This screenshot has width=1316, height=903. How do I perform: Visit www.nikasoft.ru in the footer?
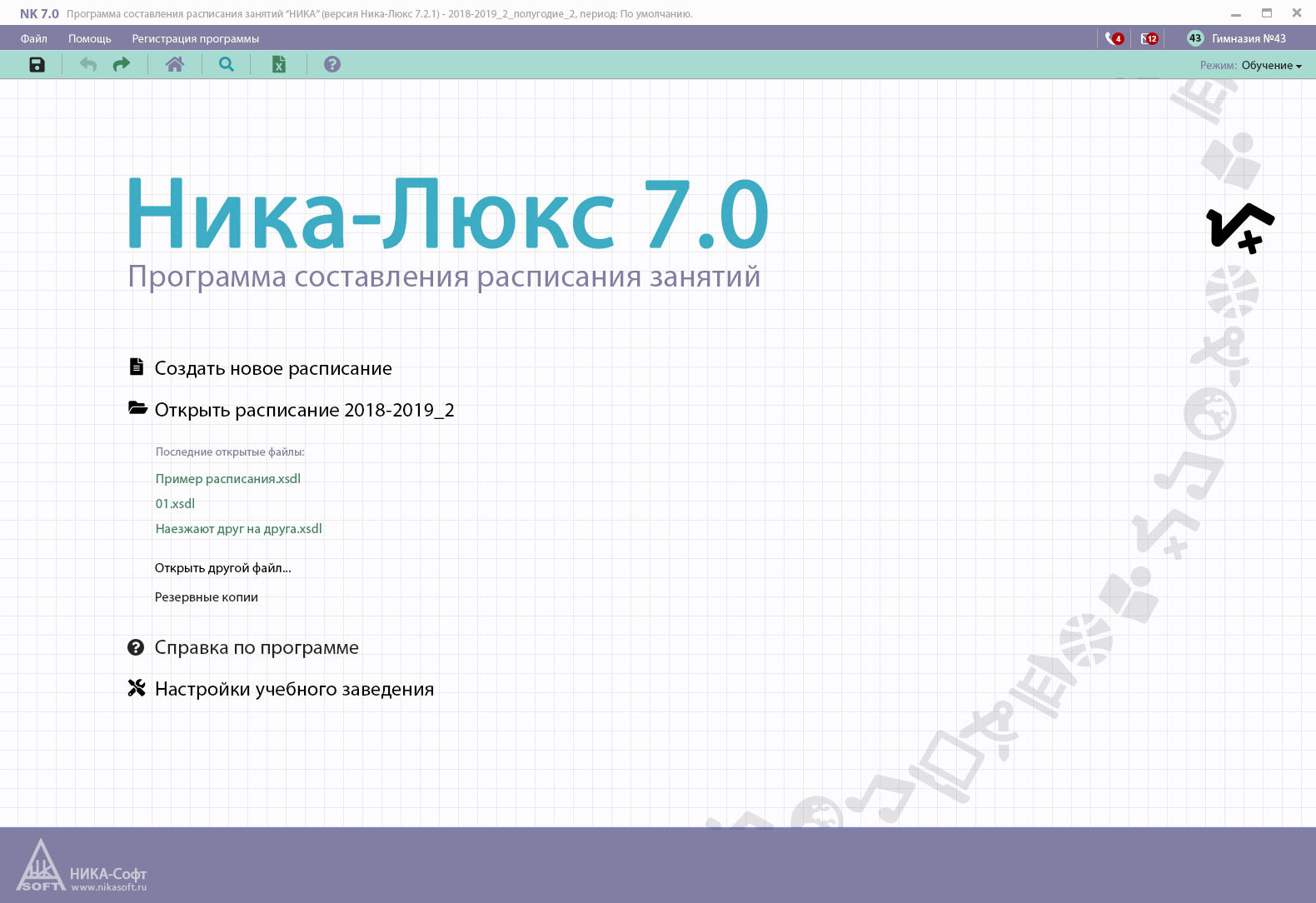coord(109,887)
